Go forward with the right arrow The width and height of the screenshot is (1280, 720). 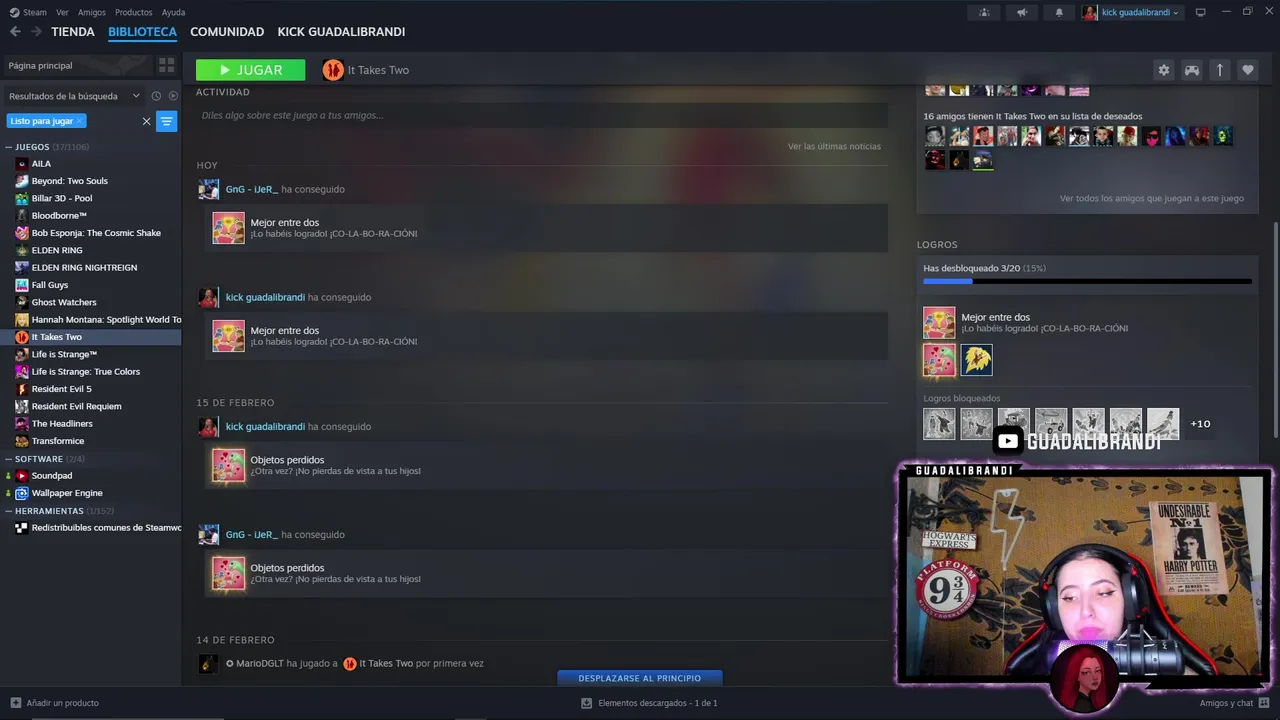36,32
